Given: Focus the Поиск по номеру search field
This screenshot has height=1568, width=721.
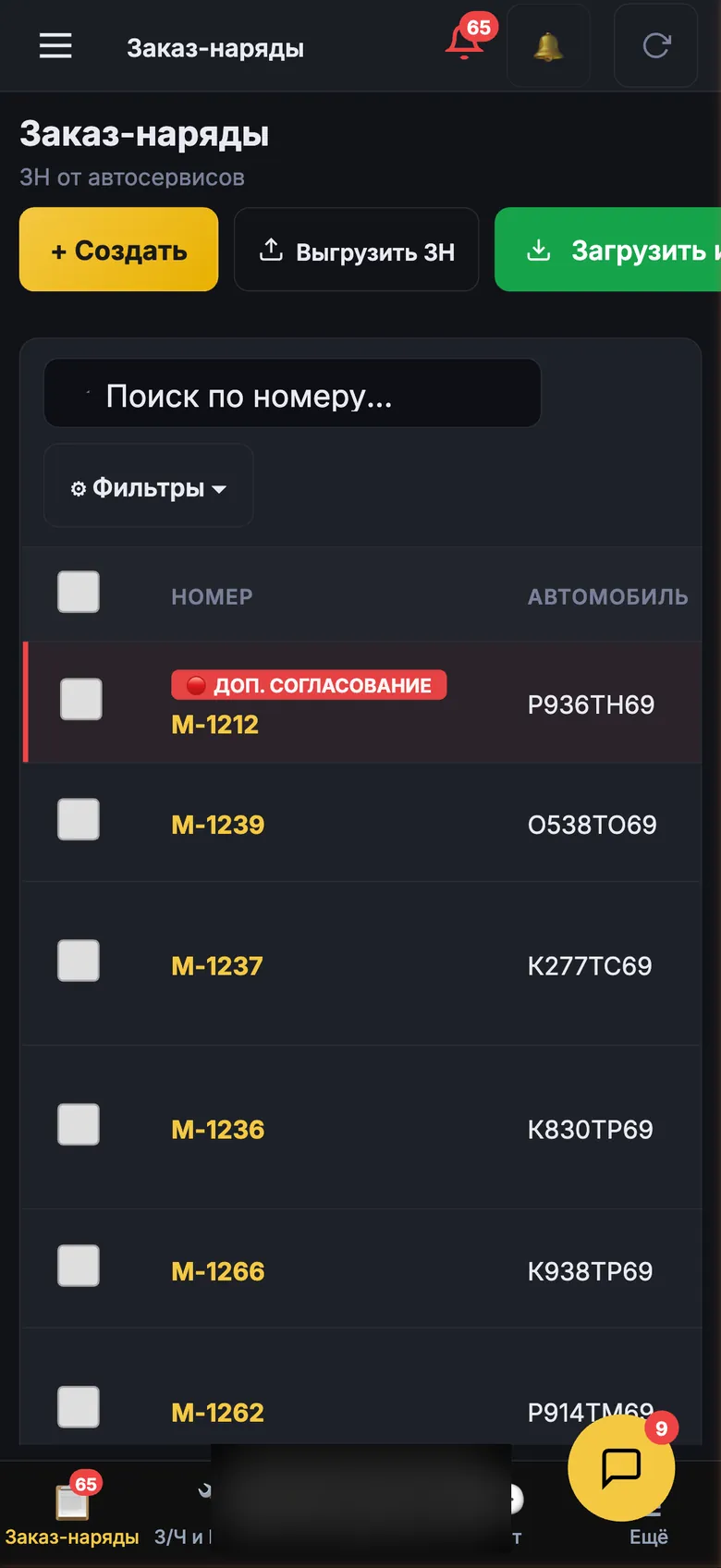Looking at the screenshot, I should click(292, 394).
